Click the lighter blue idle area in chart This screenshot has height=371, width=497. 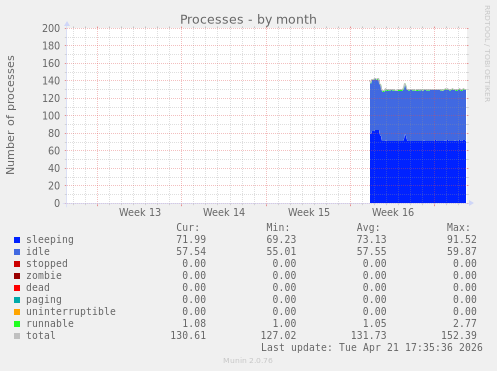(418, 115)
